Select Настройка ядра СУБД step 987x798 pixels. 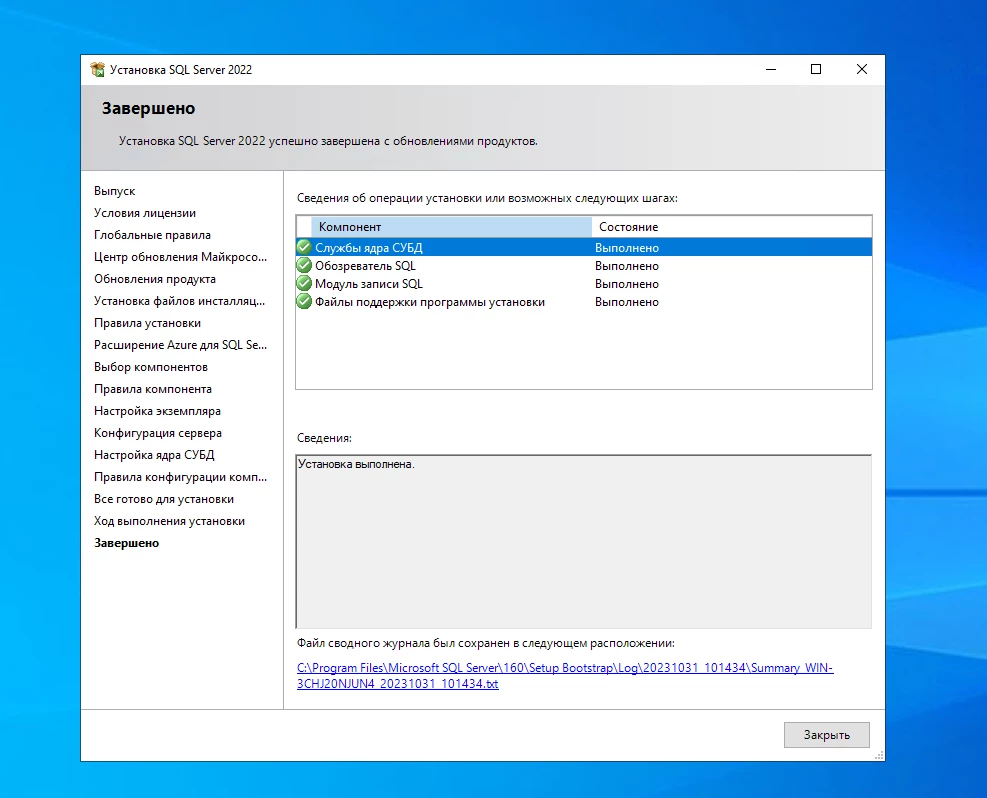click(x=154, y=455)
